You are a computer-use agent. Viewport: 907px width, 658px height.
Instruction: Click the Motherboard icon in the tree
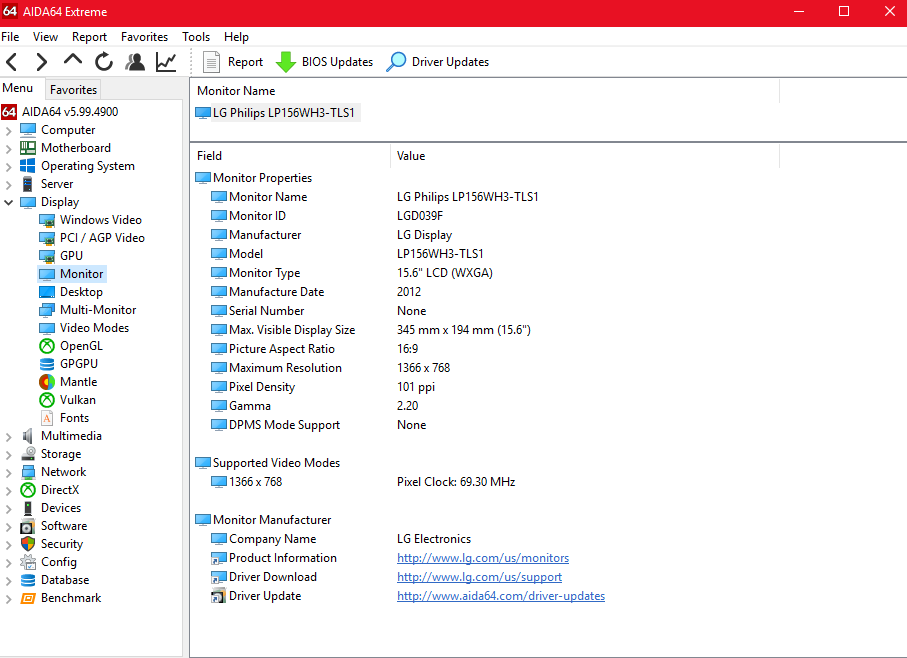pyautogui.click(x=28, y=148)
